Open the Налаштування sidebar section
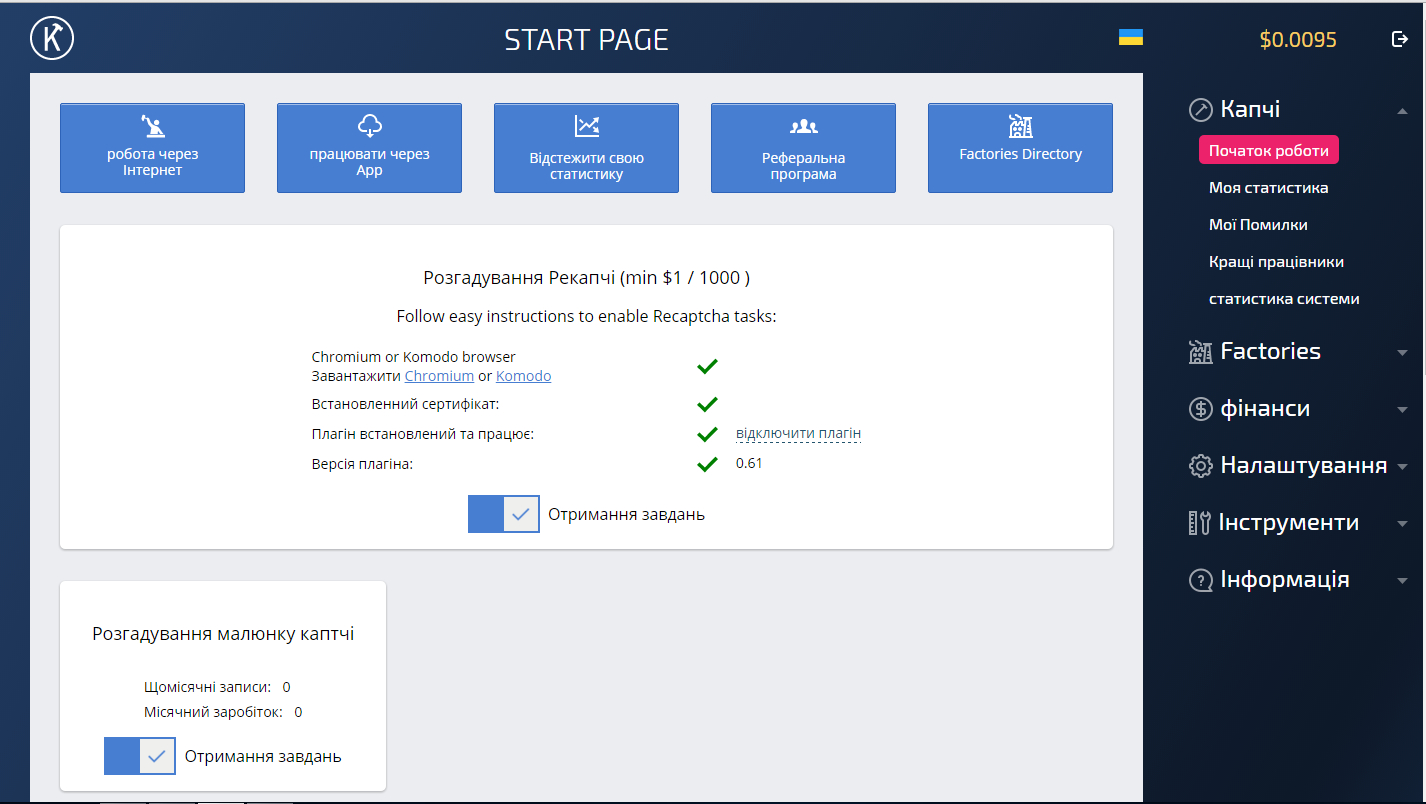This screenshot has width=1426, height=804. click(x=1303, y=465)
